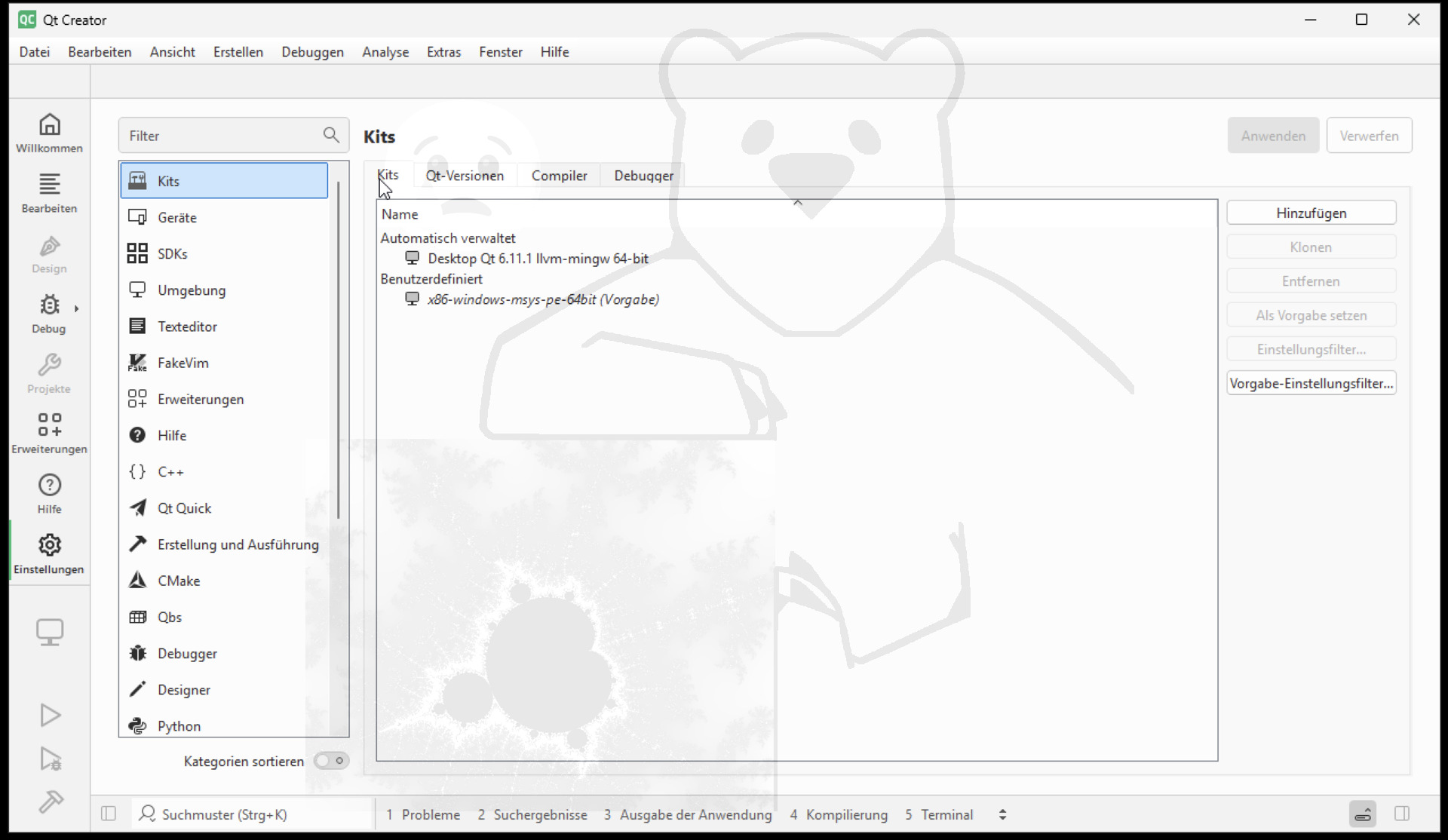This screenshot has width=1448, height=840.
Task: Select Debugger in settings category list
Action: point(224,654)
